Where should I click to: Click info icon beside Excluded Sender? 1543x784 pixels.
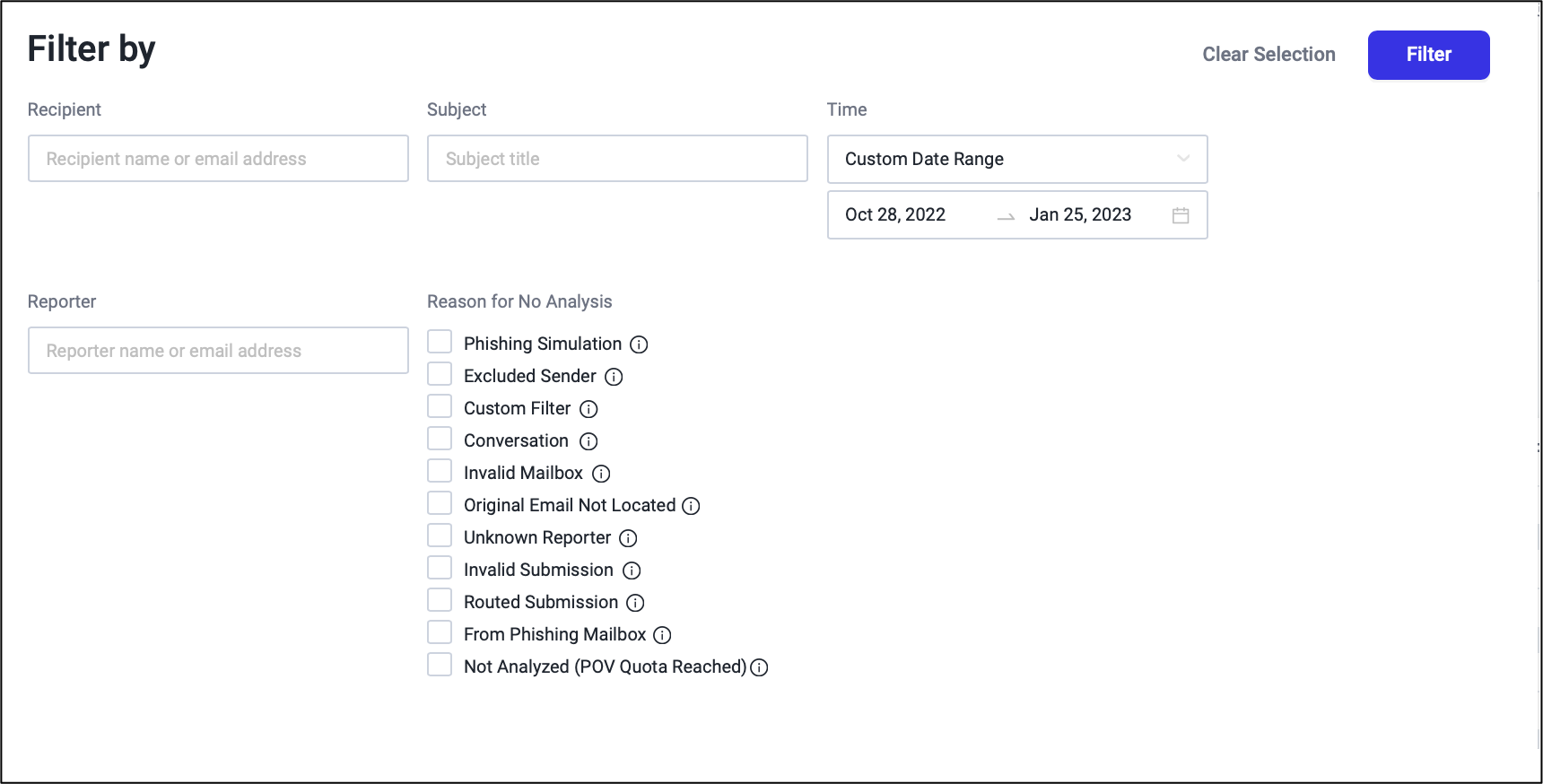point(614,377)
